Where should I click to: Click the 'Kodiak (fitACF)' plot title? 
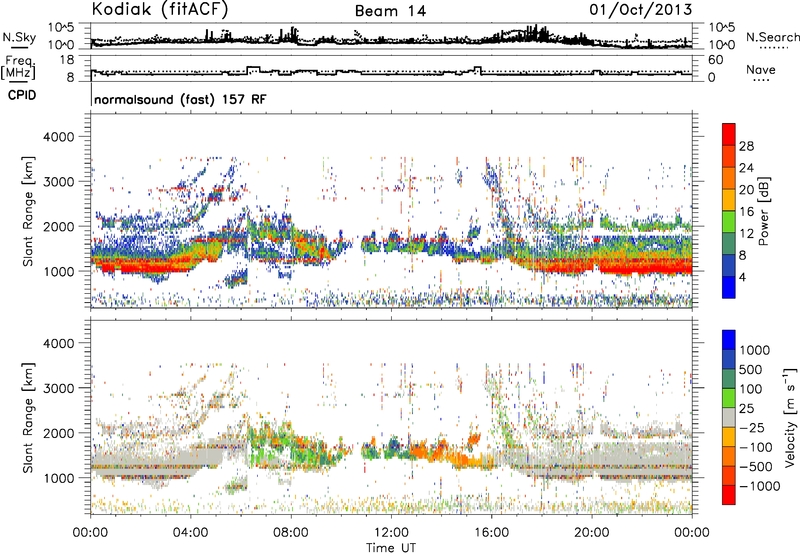(x=160, y=9)
